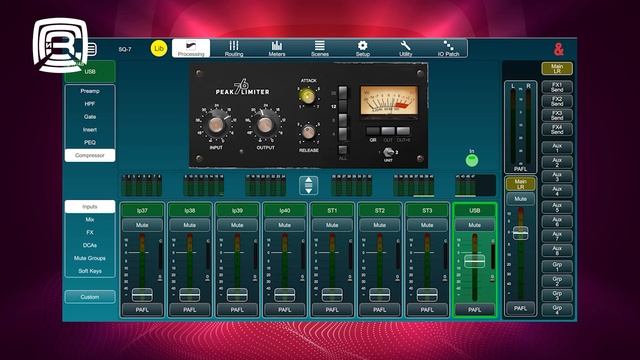Select the Ip40 channel name strip

click(284, 211)
